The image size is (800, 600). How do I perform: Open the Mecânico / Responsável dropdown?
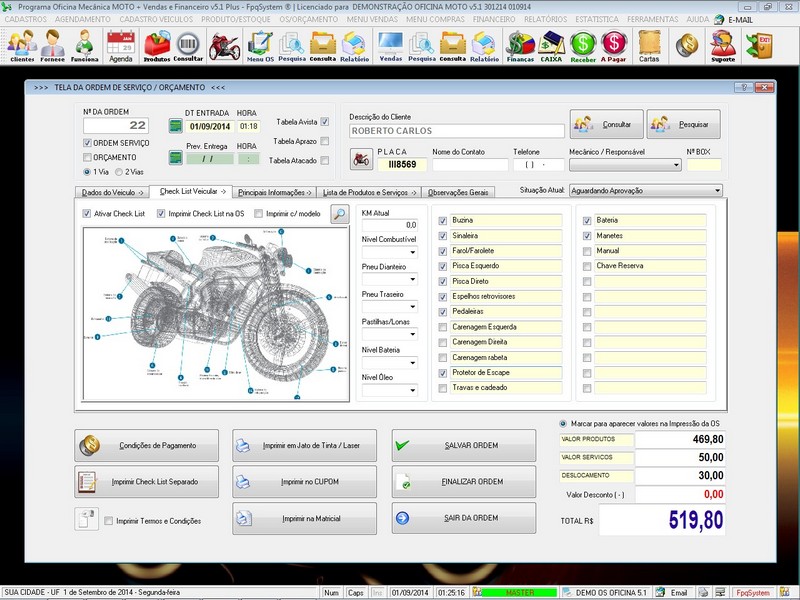[x=675, y=165]
